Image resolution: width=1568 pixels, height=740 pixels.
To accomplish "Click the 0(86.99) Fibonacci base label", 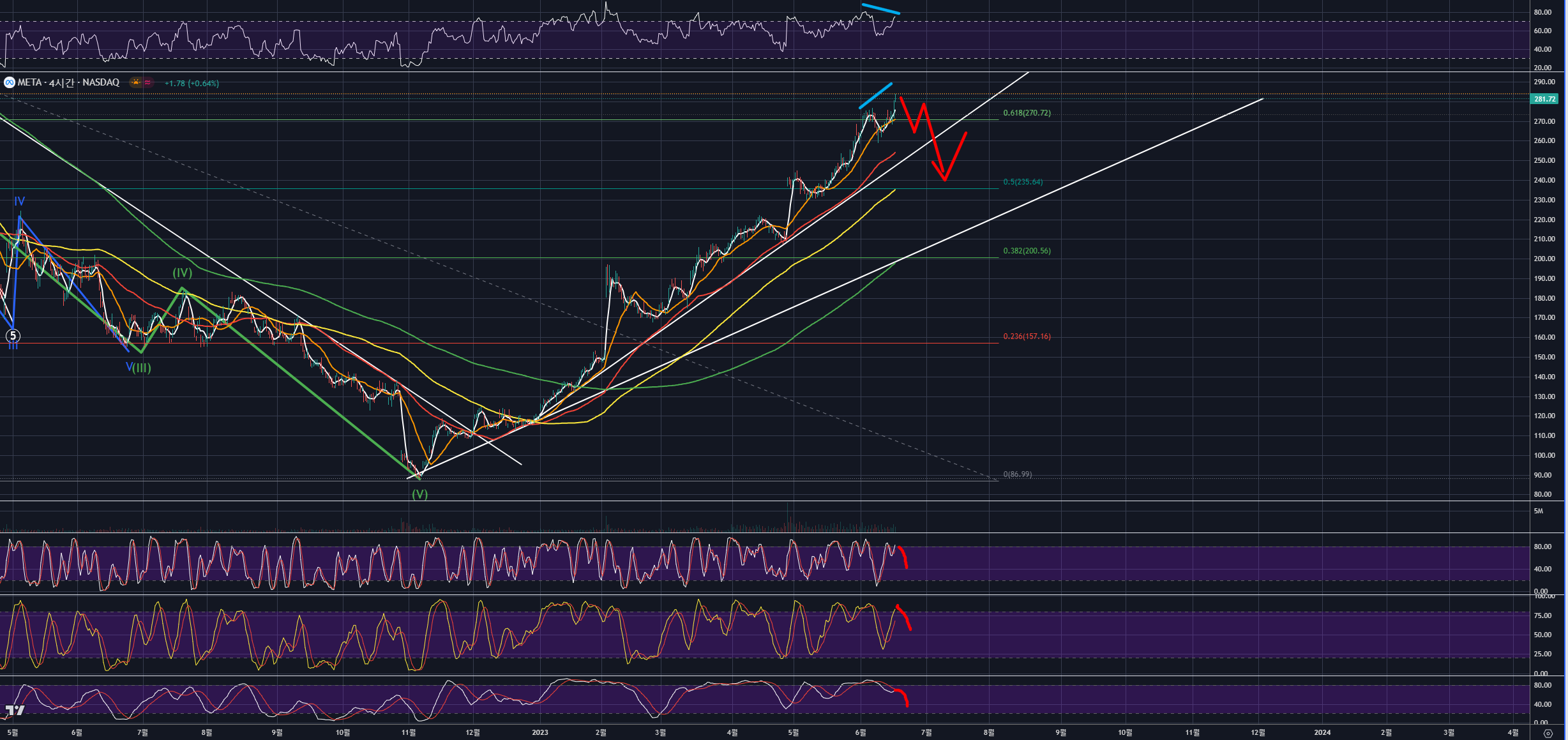I will click(x=1017, y=474).
